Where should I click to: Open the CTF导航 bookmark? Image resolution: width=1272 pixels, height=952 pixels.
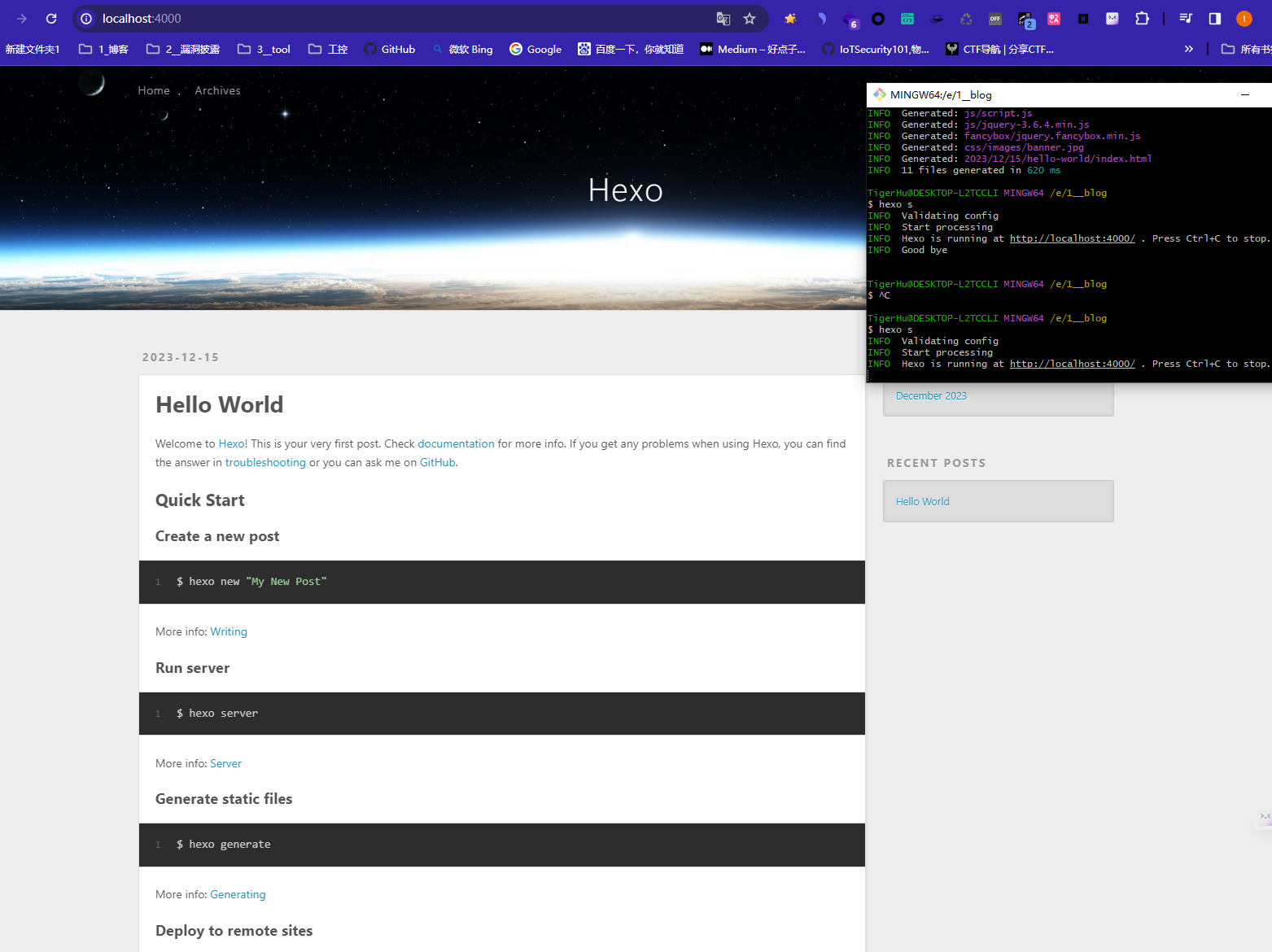click(999, 49)
